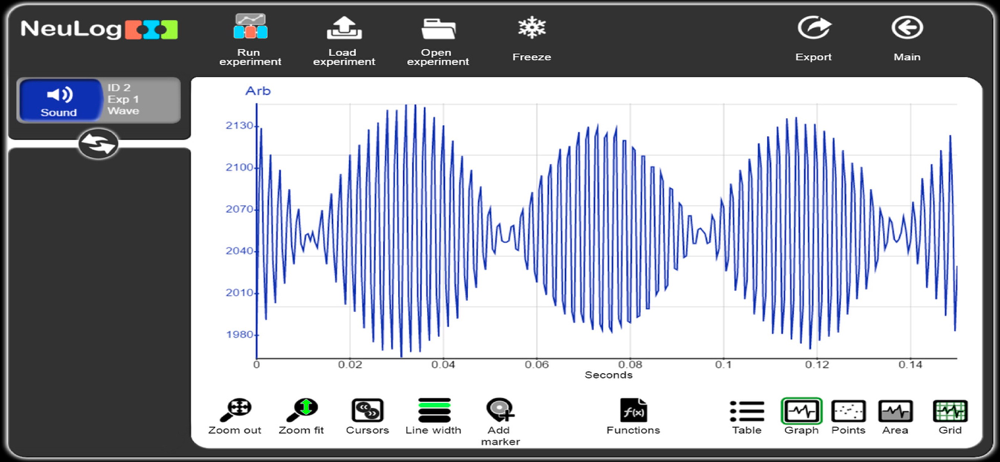Export data using the Export icon
The width and height of the screenshot is (1000, 462).
click(814, 28)
